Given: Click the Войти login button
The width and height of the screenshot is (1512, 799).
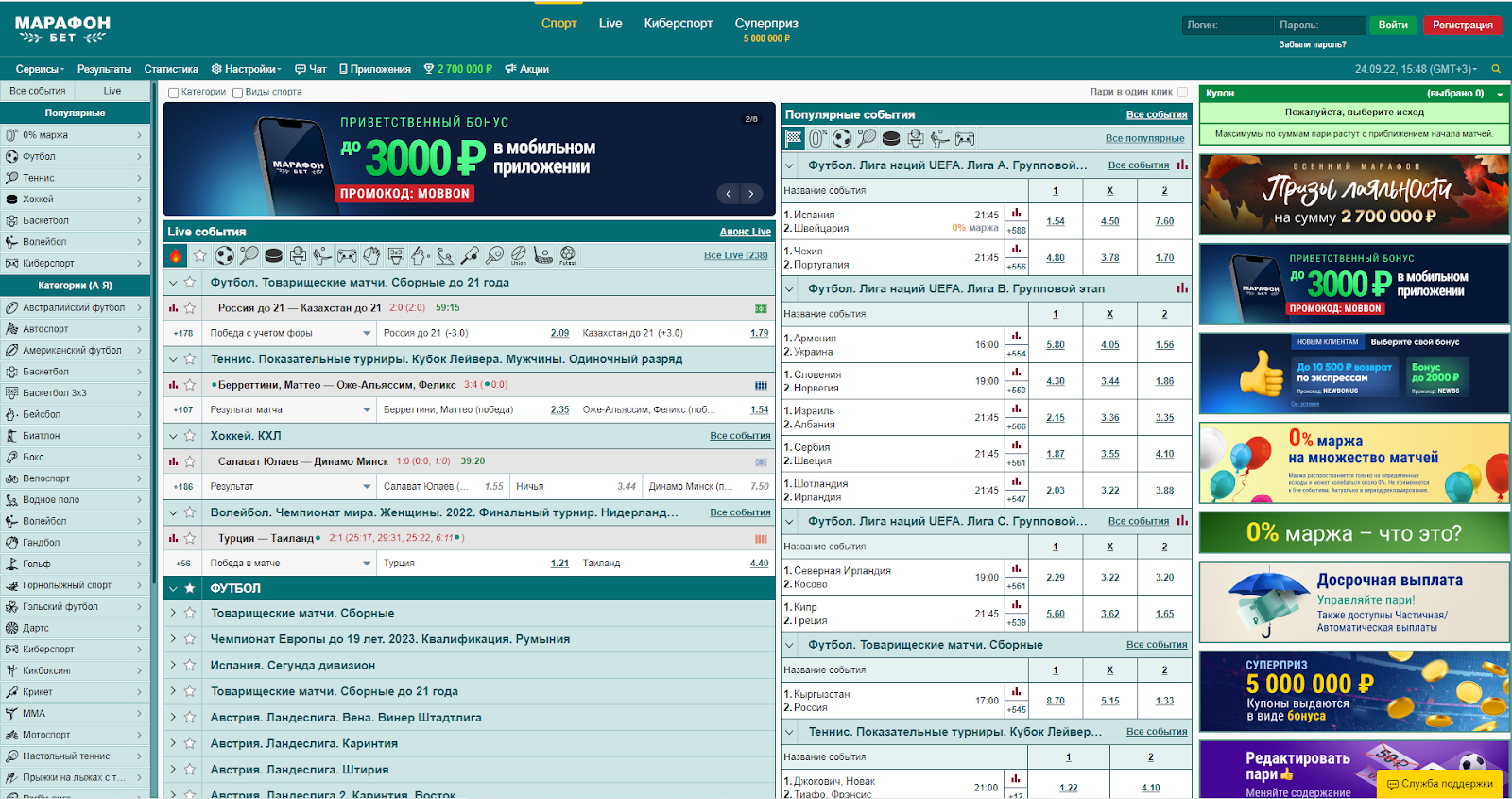Looking at the screenshot, I should 1393,26.
